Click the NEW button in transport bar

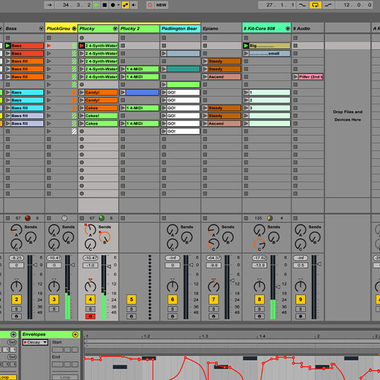[x=161, y=5]
